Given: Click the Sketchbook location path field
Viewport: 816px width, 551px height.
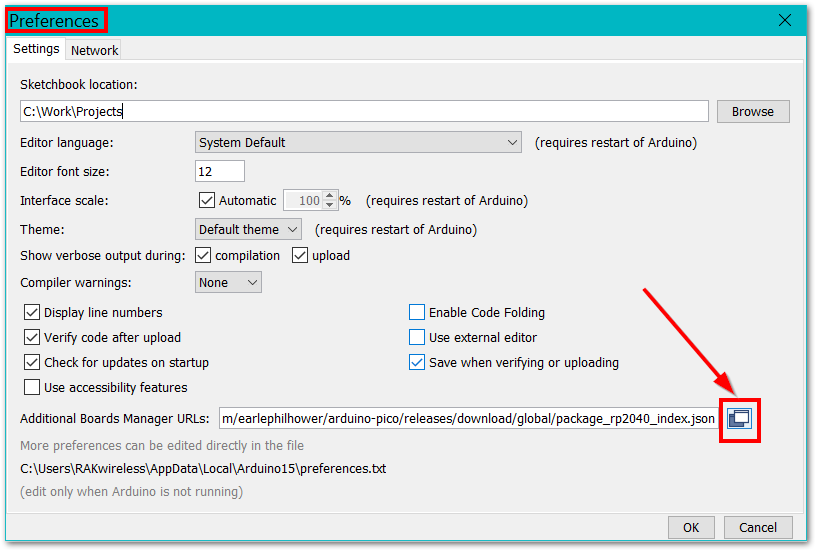Looking at the screenshot, I should coord(364,111).
